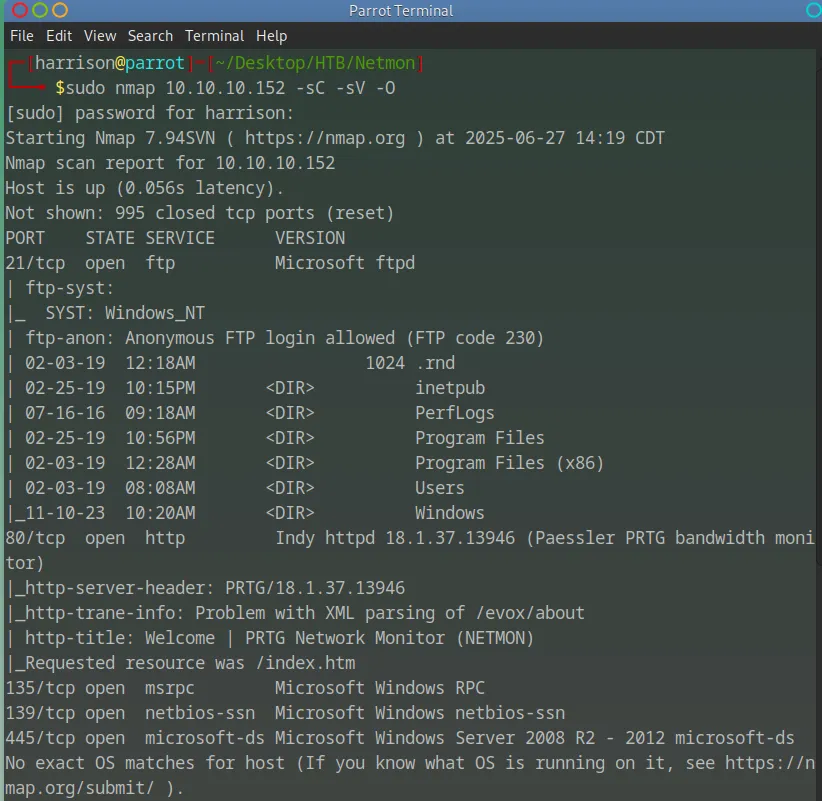822x801 pixels.
Task: Open the Search menu
Action: tap(150, 36)
